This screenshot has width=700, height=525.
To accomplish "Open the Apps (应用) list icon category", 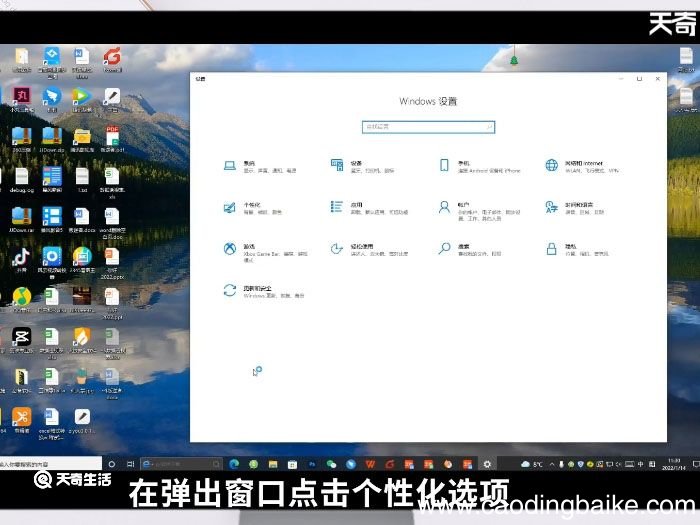I will 369,208.
